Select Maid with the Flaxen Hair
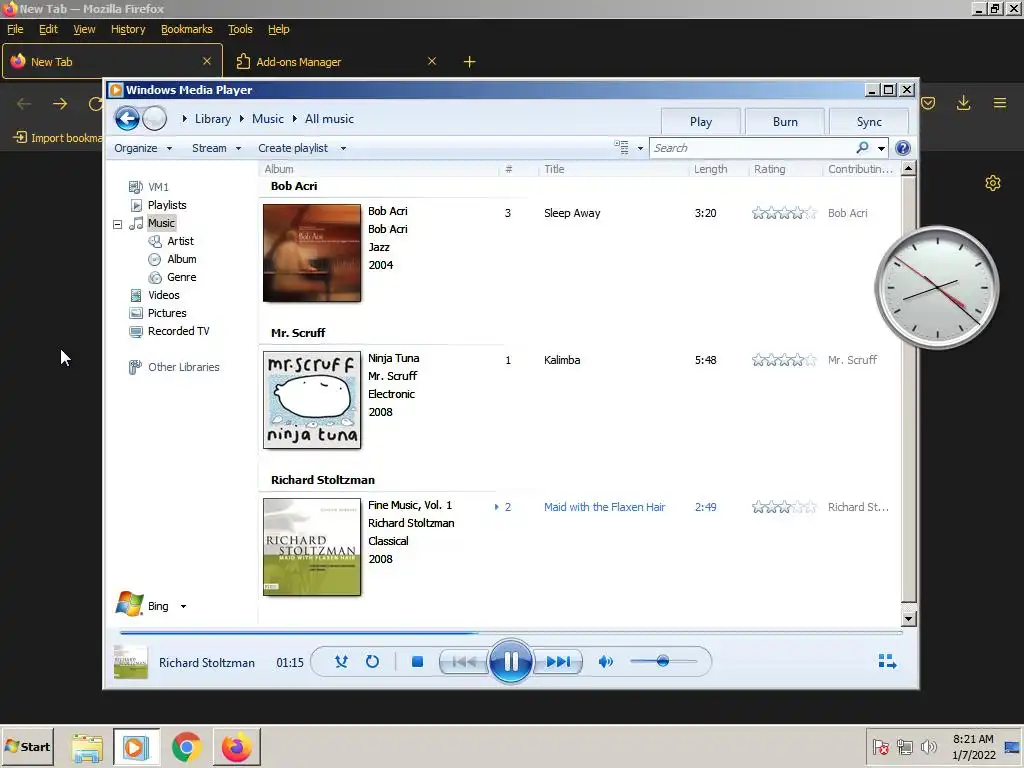 click(604, 507)
